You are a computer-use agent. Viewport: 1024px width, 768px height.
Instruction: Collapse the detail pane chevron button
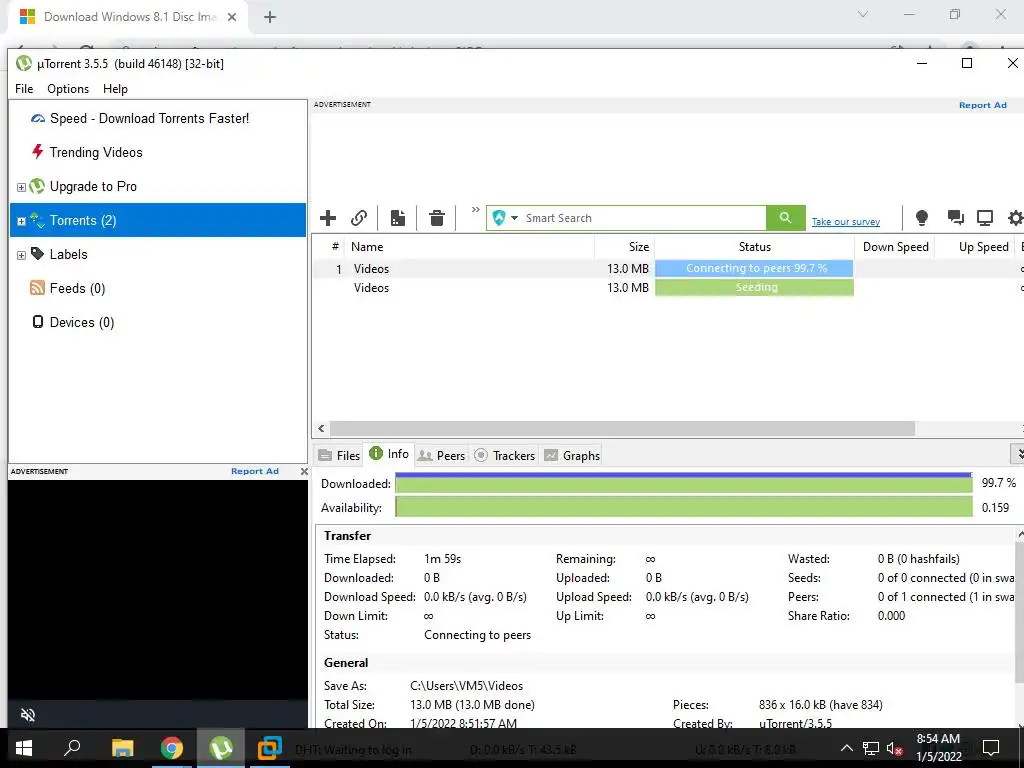(1017, 454)
